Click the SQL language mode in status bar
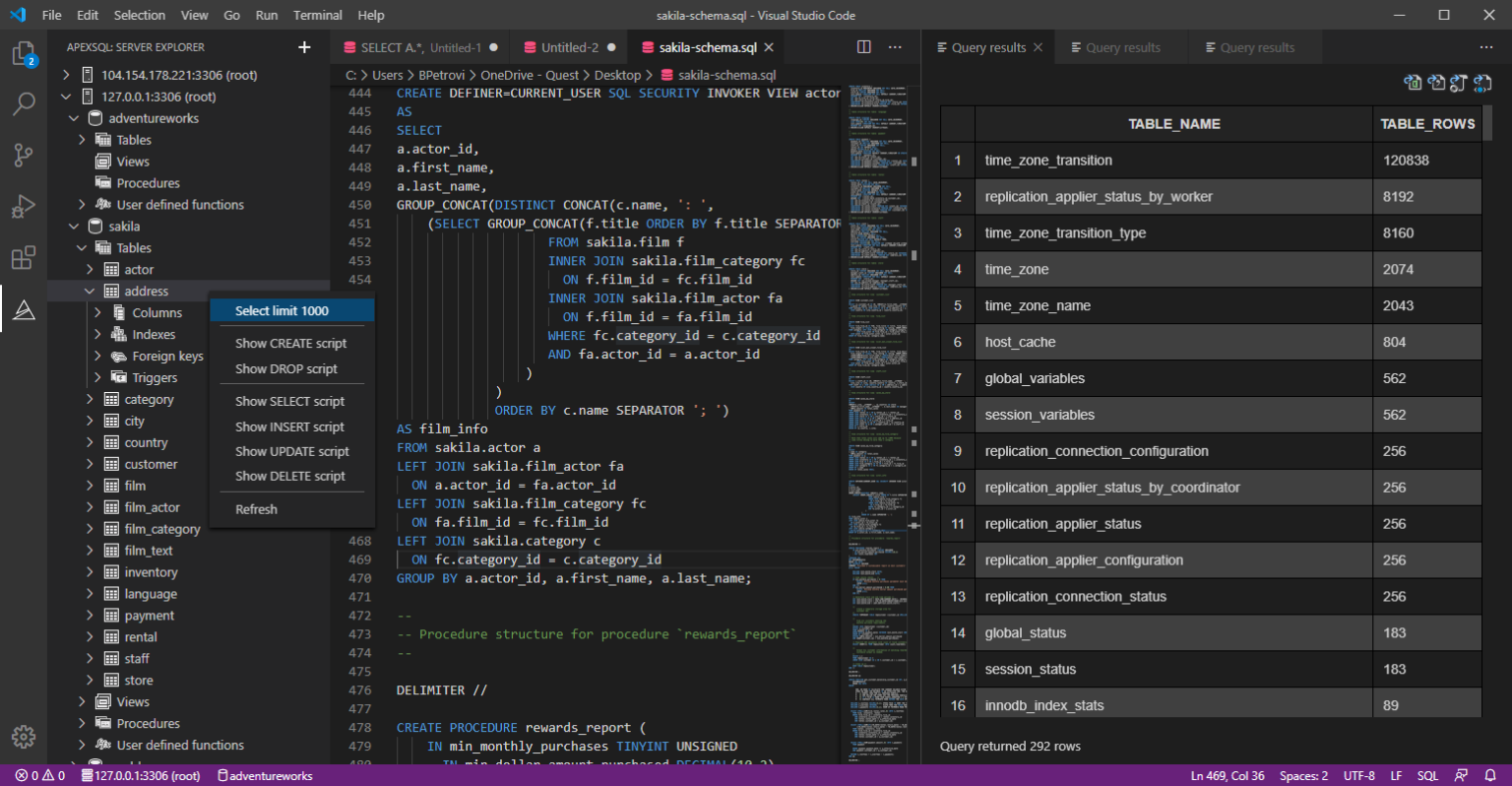 (x=1427, y=775)
